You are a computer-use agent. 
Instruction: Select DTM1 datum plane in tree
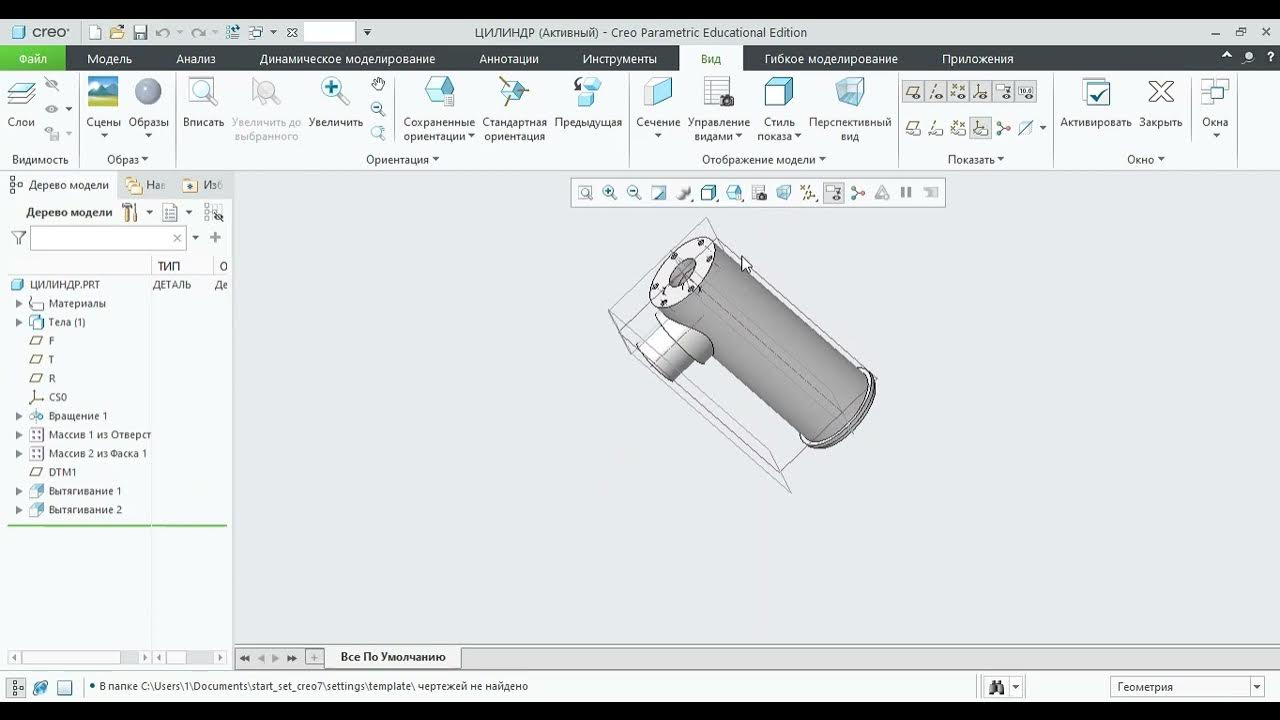tap(62, 472)
